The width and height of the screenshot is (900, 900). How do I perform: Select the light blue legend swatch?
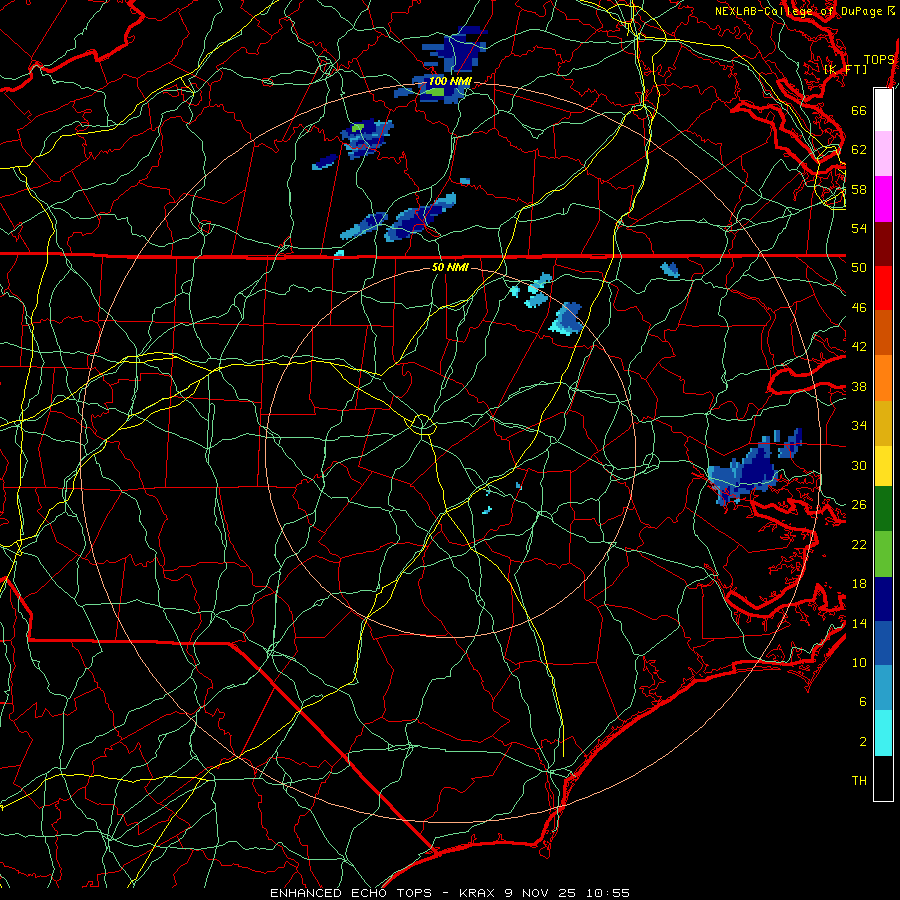[x=883, y=688]
